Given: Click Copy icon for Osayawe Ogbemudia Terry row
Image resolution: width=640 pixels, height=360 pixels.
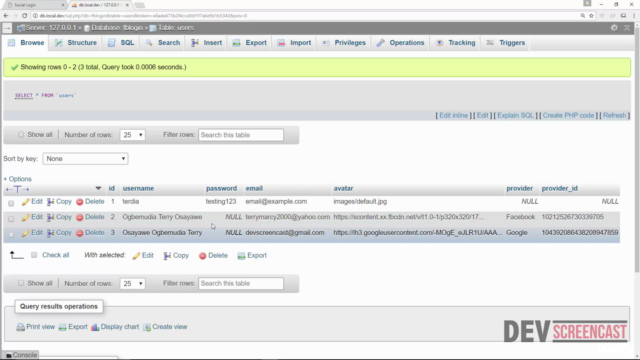Looking at the screenshot, I should click(51, 233).
